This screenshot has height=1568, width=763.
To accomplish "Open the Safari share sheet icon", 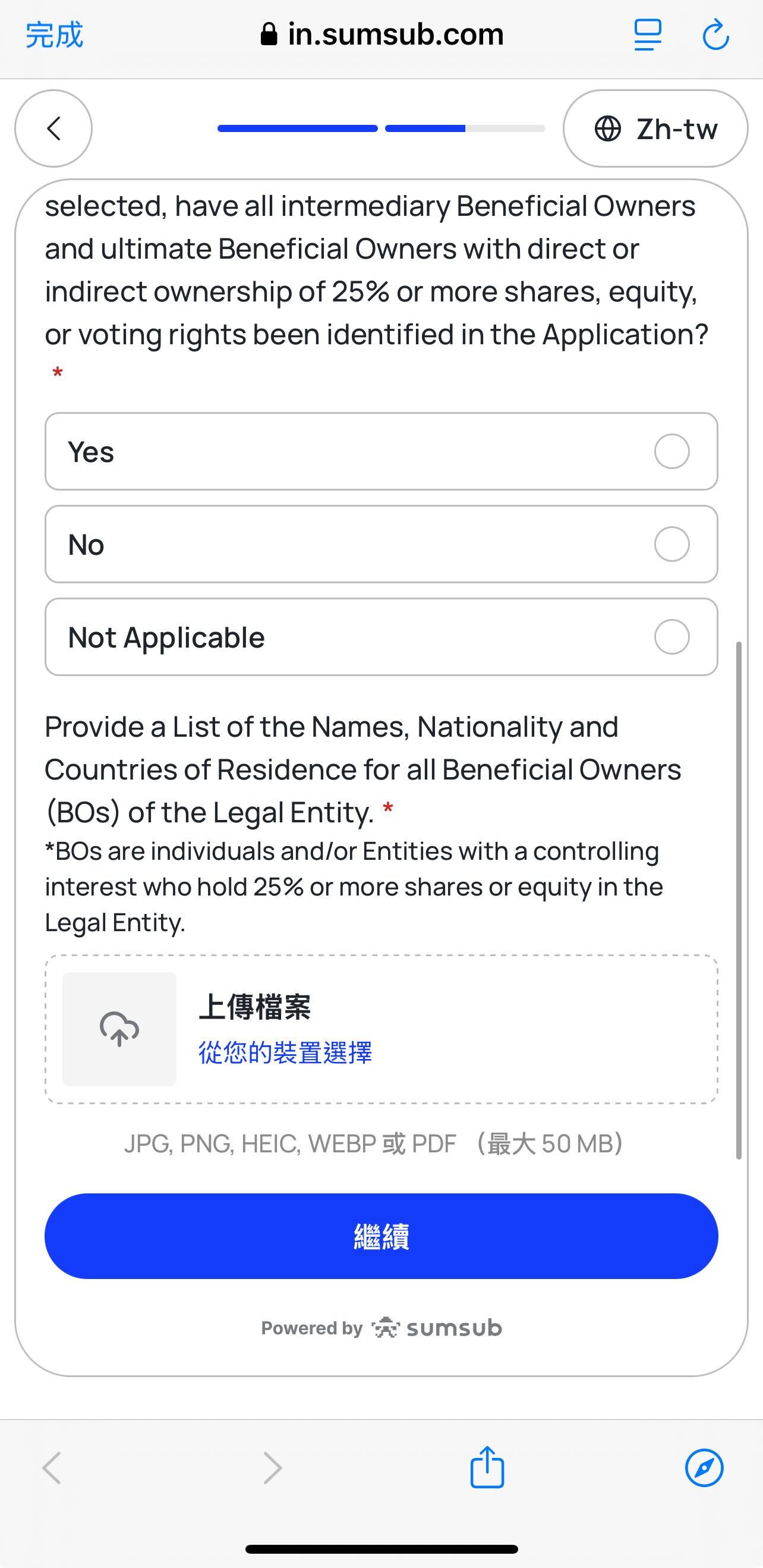I will (487, 1468).
